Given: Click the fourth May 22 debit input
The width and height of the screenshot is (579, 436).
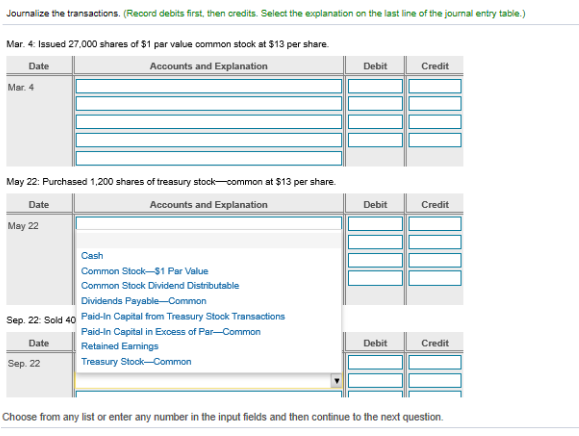Looking at the screenshot, I should click(375, 278).
